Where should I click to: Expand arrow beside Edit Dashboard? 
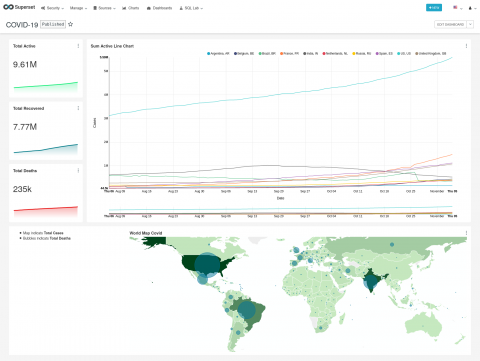tap(470, 24)
